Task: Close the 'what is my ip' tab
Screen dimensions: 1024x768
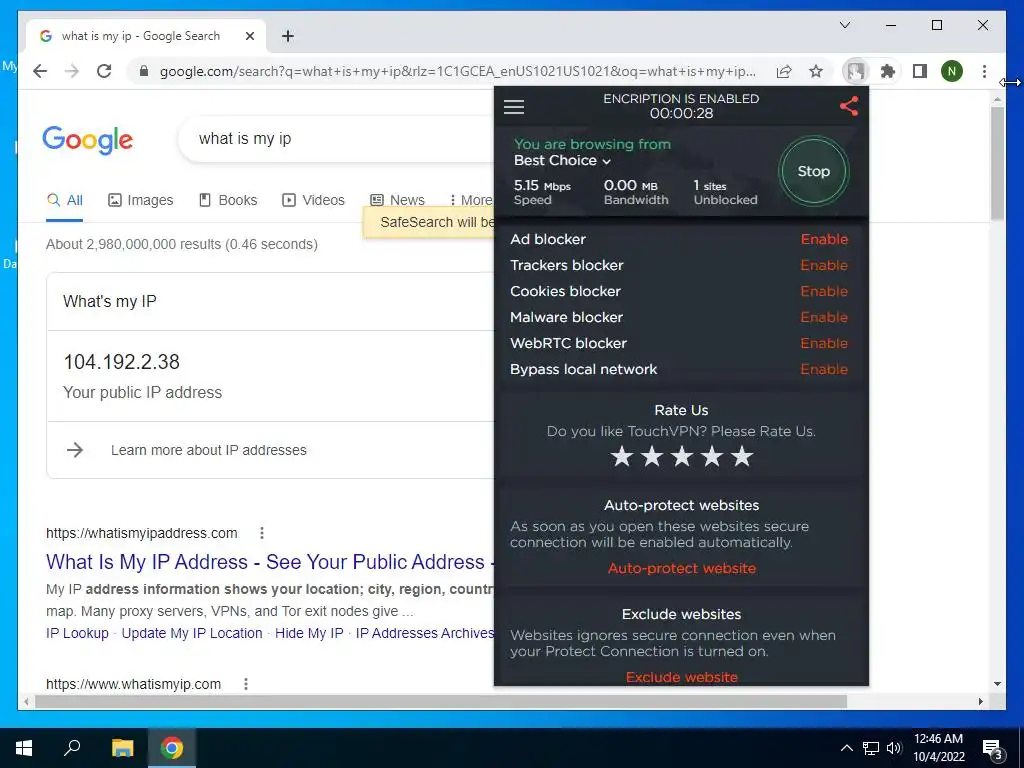Action: (249, 37)
